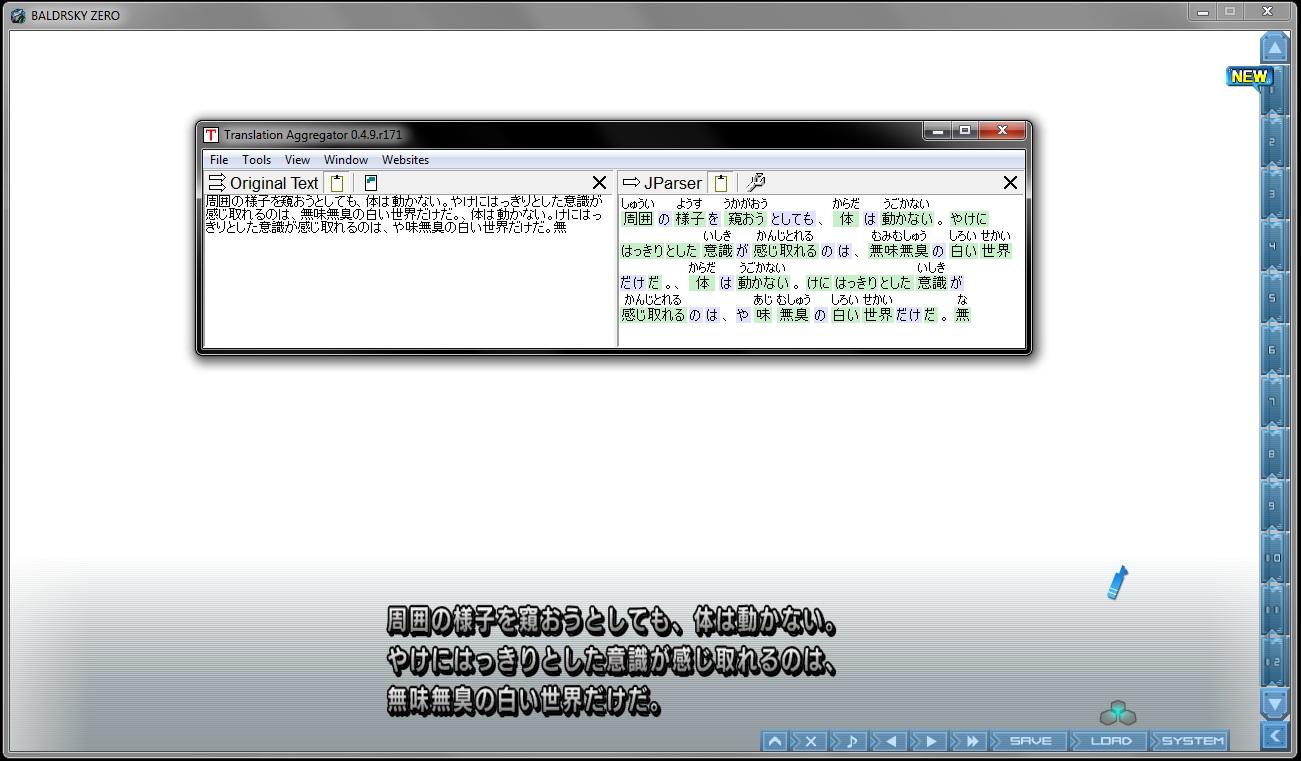Open the View menu
Screen dimensions: 1301x761
297,160
